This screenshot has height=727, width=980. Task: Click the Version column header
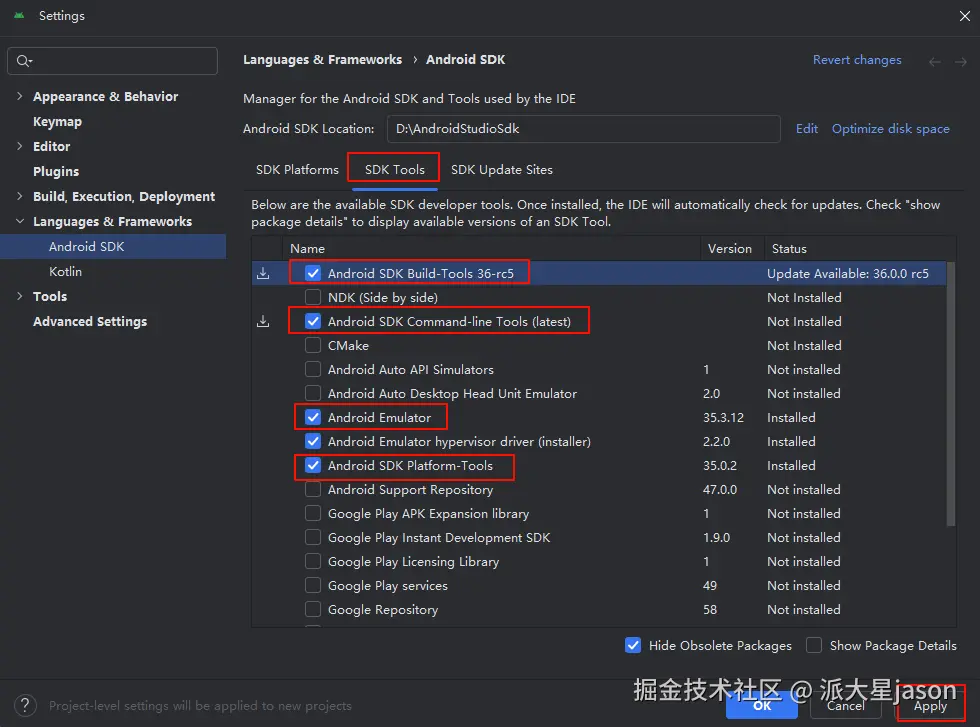(x=730, y=249)
